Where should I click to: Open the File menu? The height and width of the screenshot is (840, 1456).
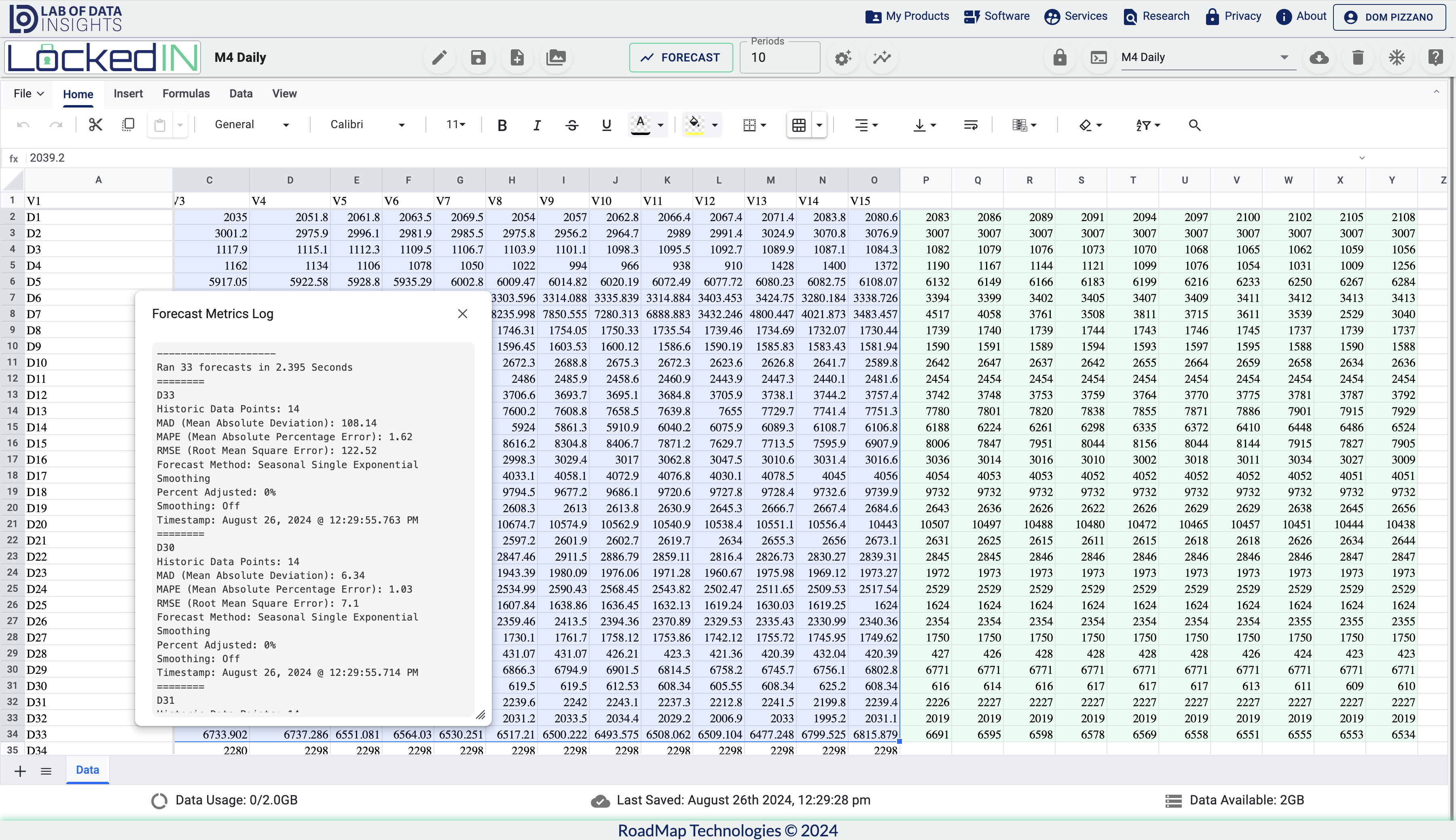tap(29, 93)
